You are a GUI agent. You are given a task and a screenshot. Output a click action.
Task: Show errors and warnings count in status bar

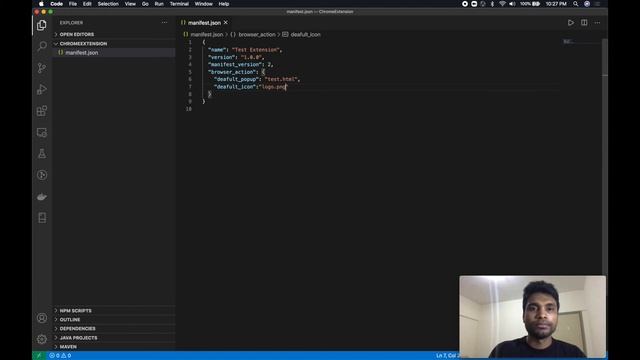[60, 356]
